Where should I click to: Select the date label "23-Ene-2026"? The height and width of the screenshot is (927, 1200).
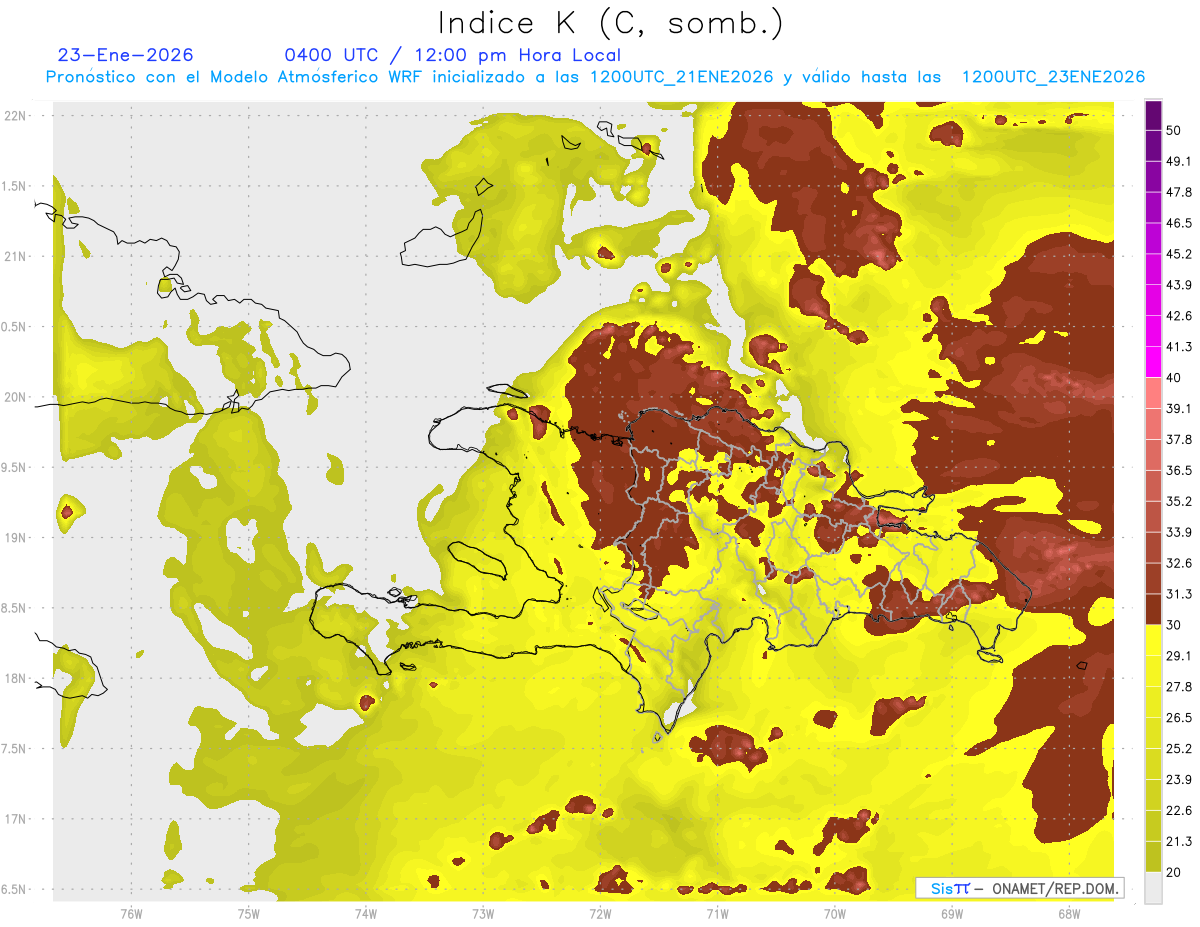pos(126,55)
